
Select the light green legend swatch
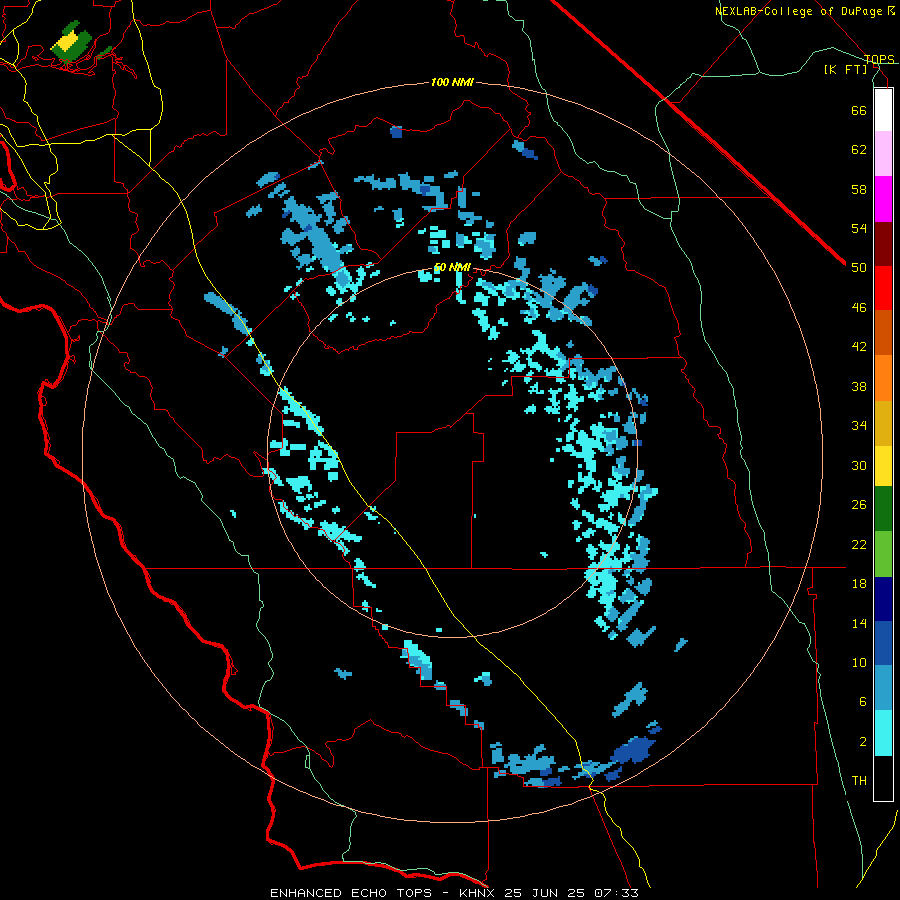click(x=883, y=554)
